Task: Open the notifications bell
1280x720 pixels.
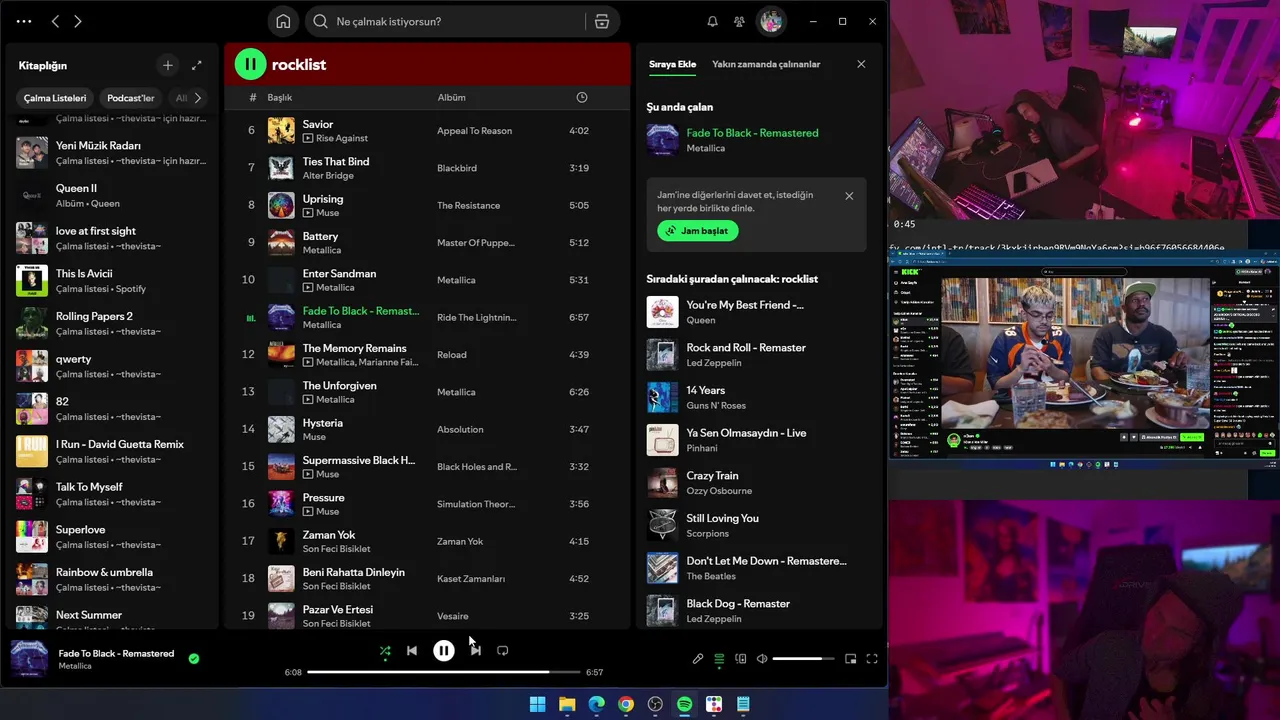Action: pyautogui.click(x=713, y=21)
